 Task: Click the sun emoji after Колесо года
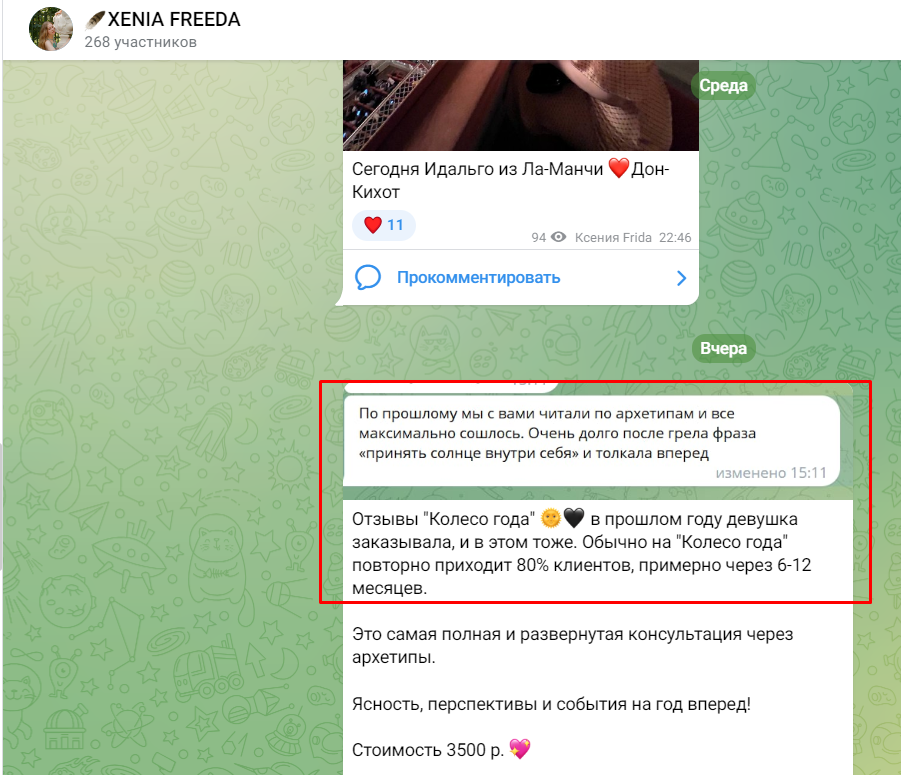pyautogui.click(x=550, y=518)
